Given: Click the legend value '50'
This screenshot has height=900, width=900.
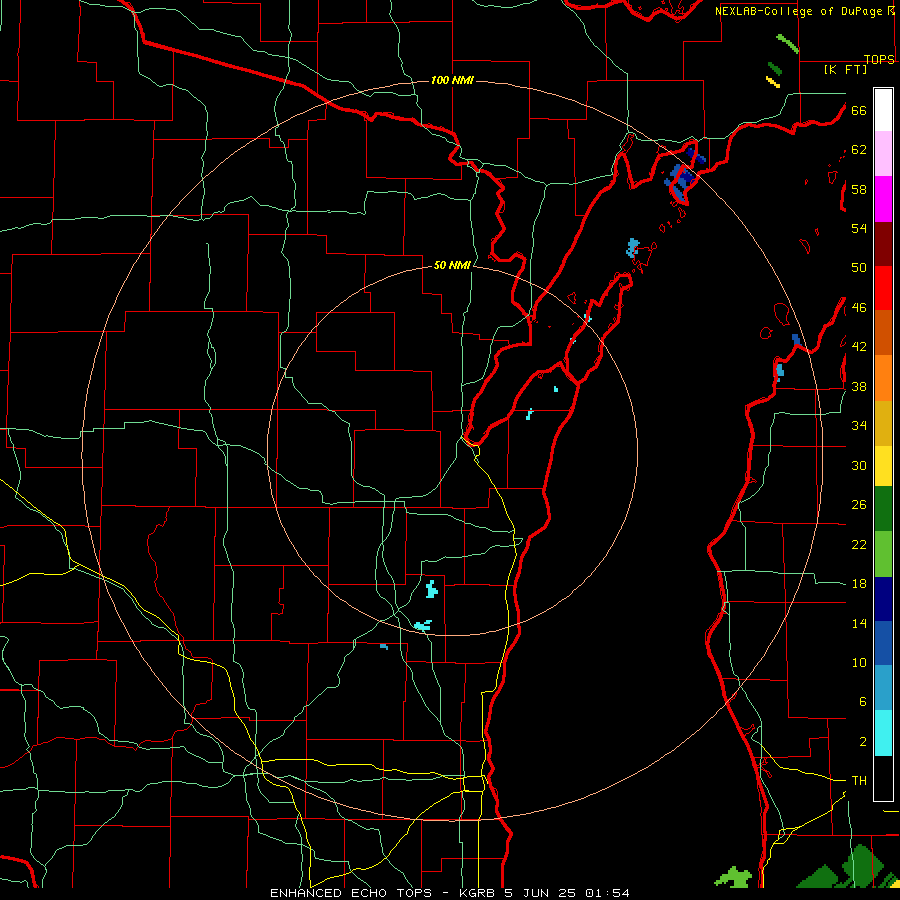Looking at the screenshot, I should pos(859,267).
